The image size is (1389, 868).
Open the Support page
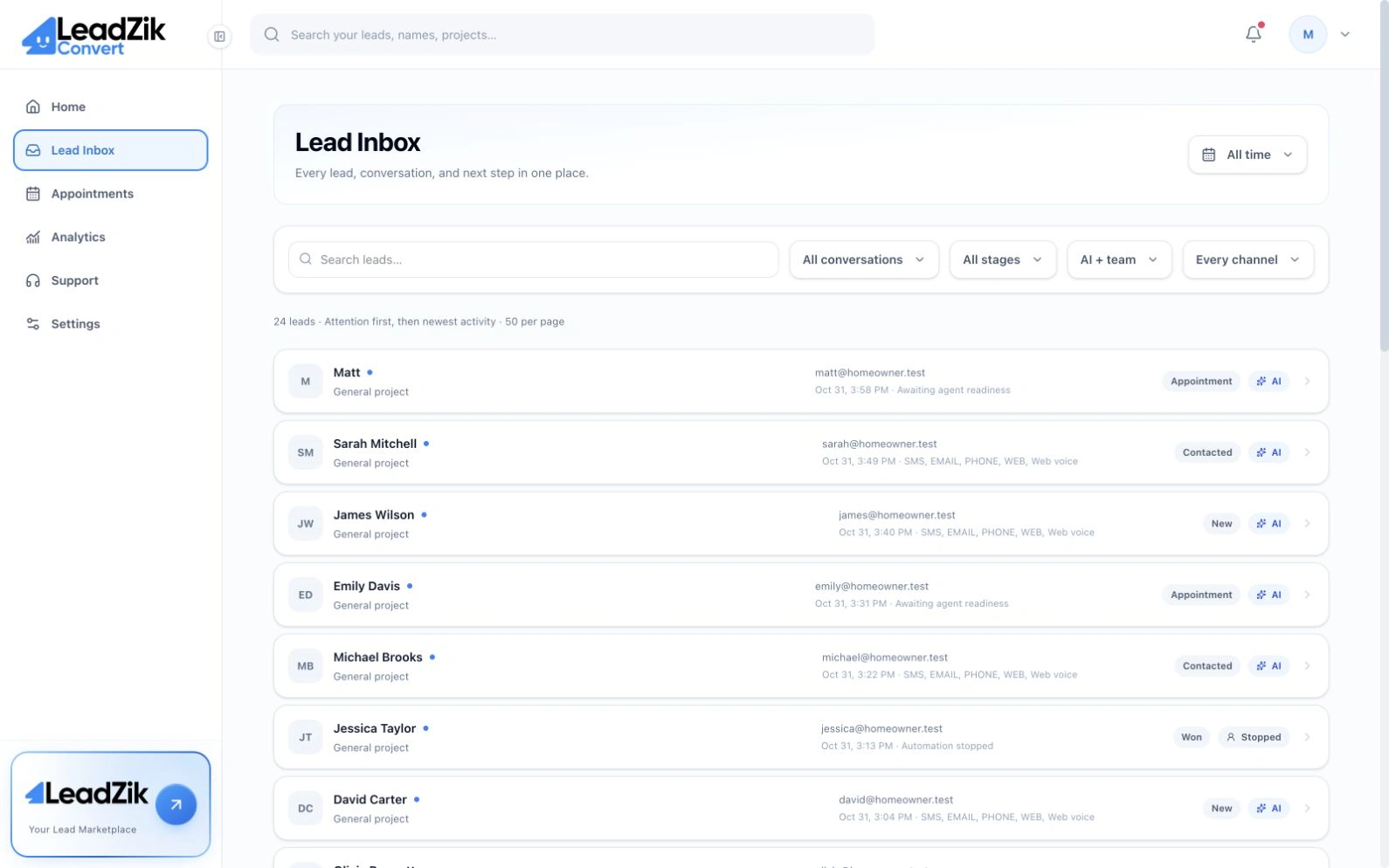(111, 280)
